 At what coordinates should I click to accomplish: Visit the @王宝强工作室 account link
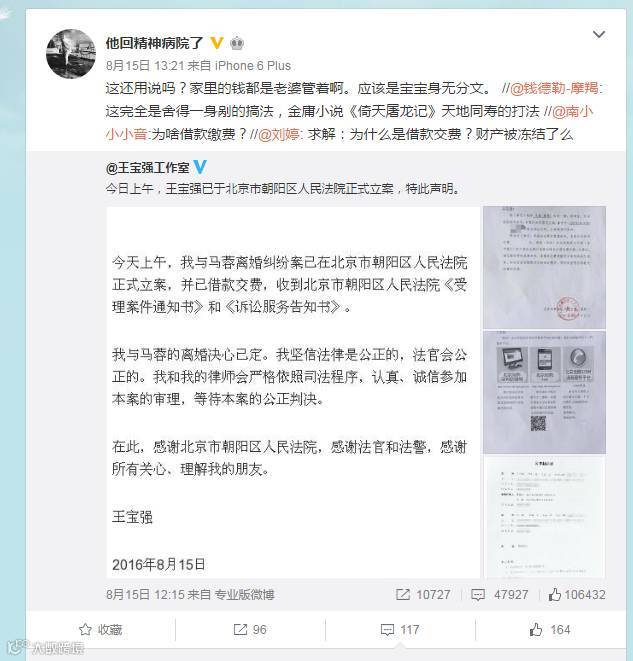(x=148, y=167)
